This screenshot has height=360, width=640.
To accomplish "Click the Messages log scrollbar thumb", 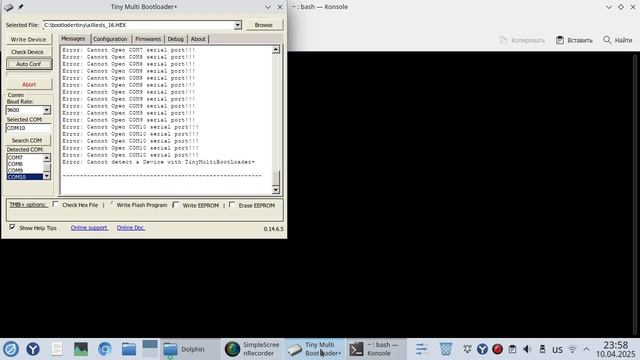I will point(276,178).
